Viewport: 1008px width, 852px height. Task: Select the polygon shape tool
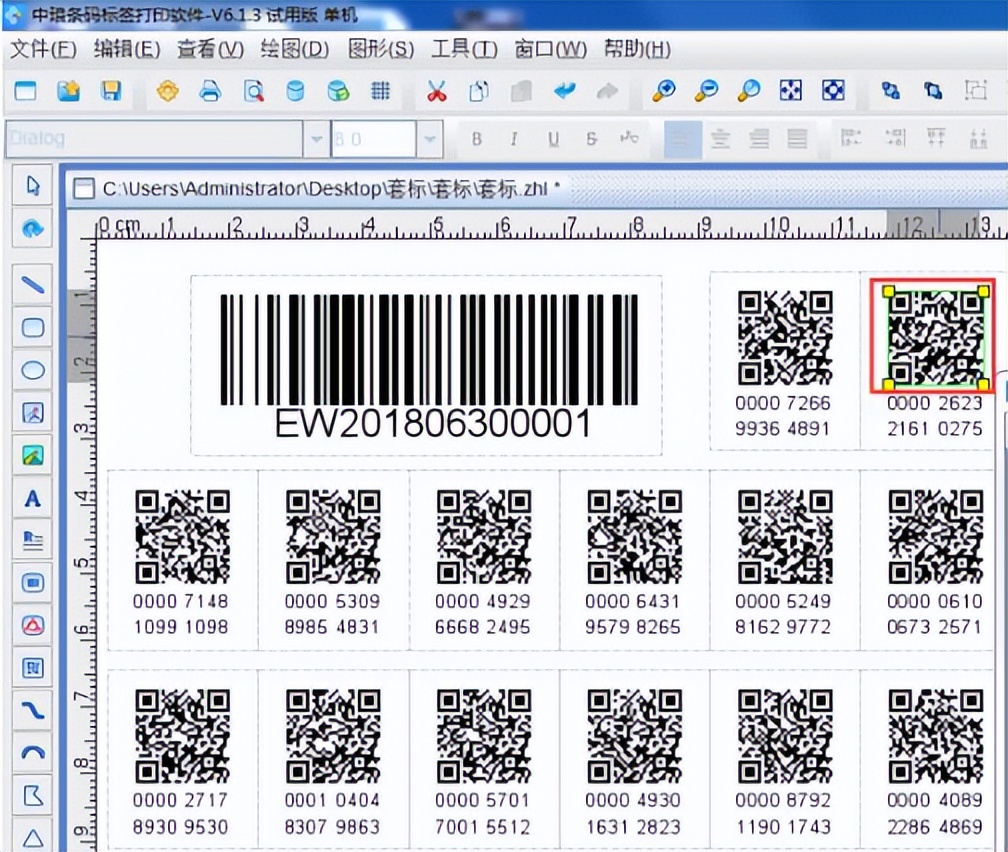coord(33,795)
